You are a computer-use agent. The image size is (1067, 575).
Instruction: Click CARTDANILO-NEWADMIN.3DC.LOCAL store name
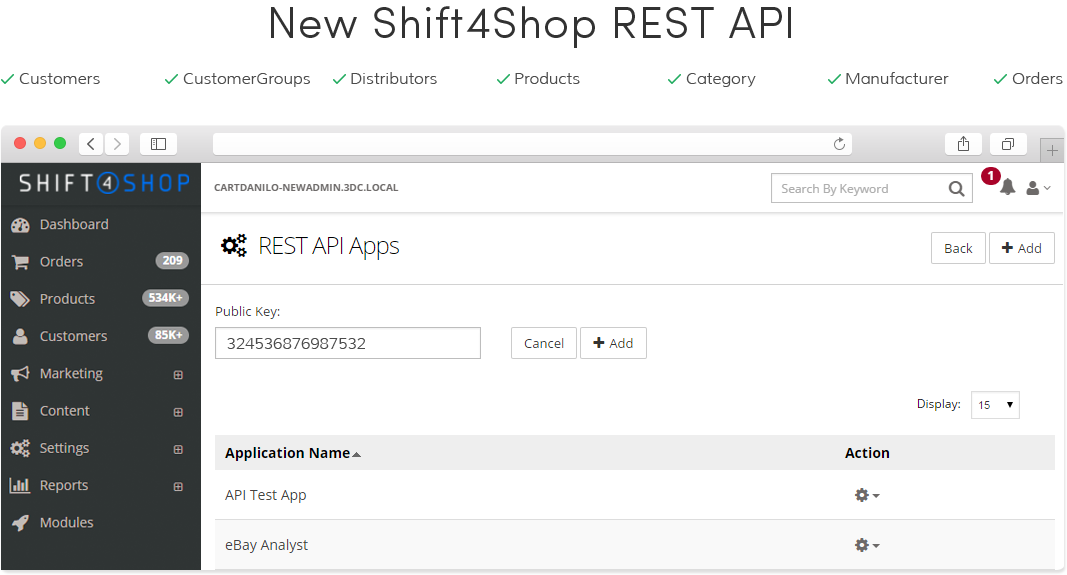click(306, 188)
